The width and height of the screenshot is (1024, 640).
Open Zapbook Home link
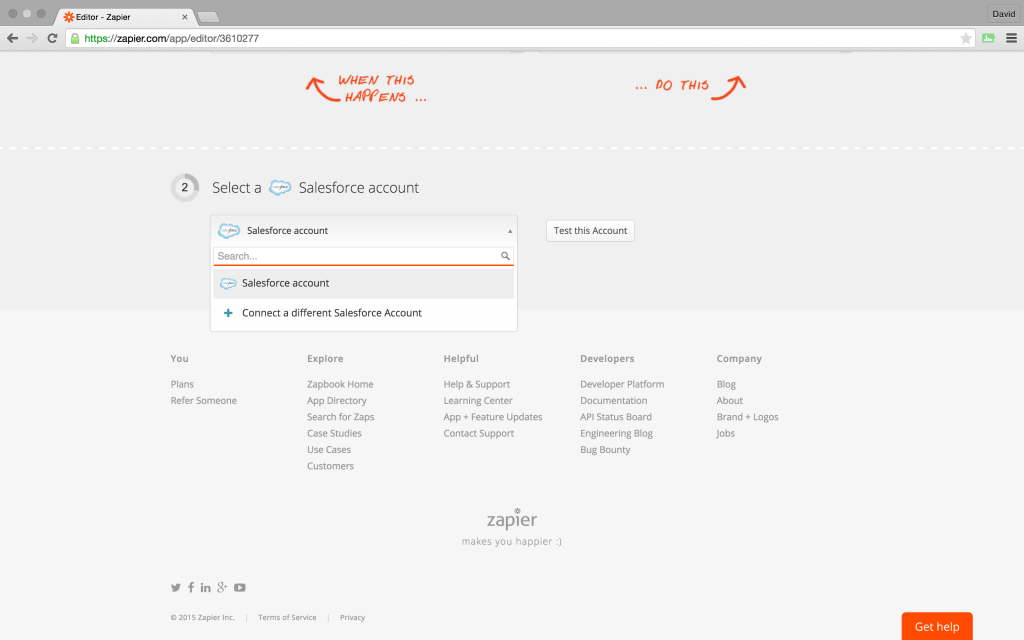340,384
